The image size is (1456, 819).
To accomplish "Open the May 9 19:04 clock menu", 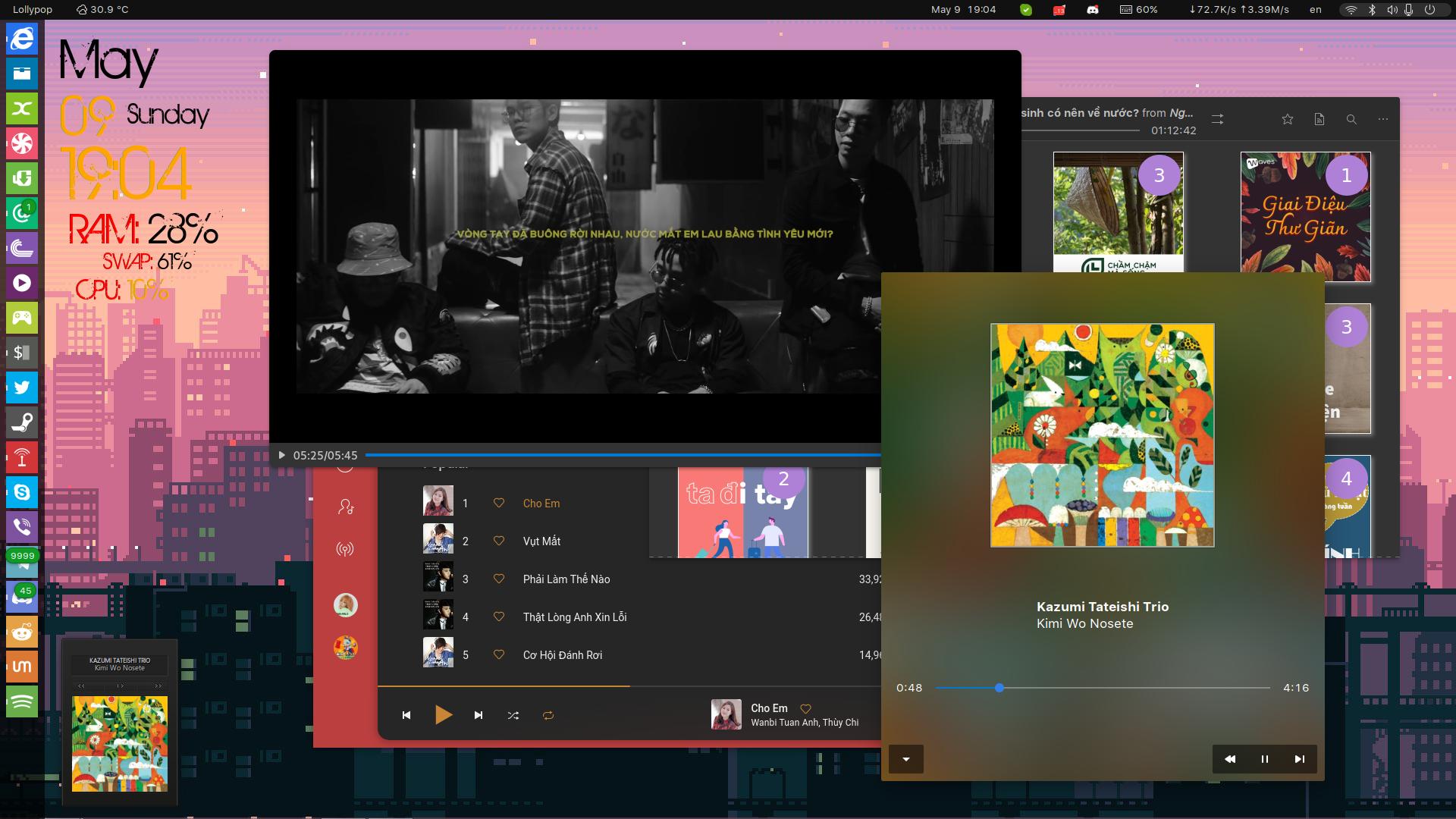I will tap(964, 10).
